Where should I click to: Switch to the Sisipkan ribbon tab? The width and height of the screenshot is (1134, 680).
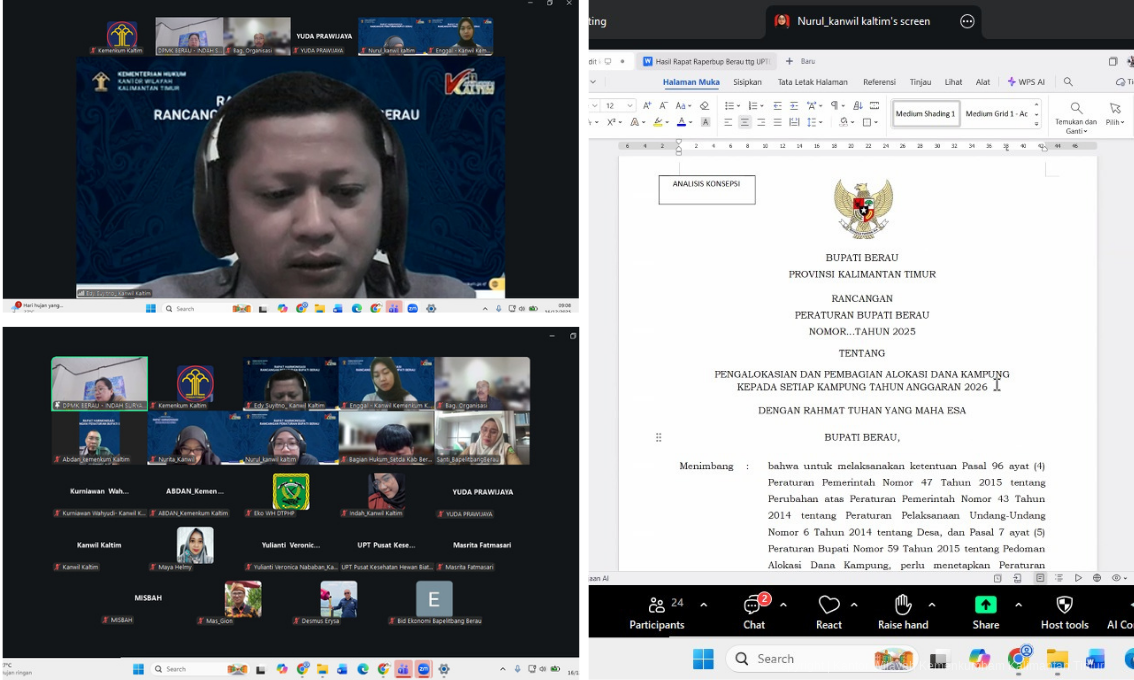[x=747, y=82]
